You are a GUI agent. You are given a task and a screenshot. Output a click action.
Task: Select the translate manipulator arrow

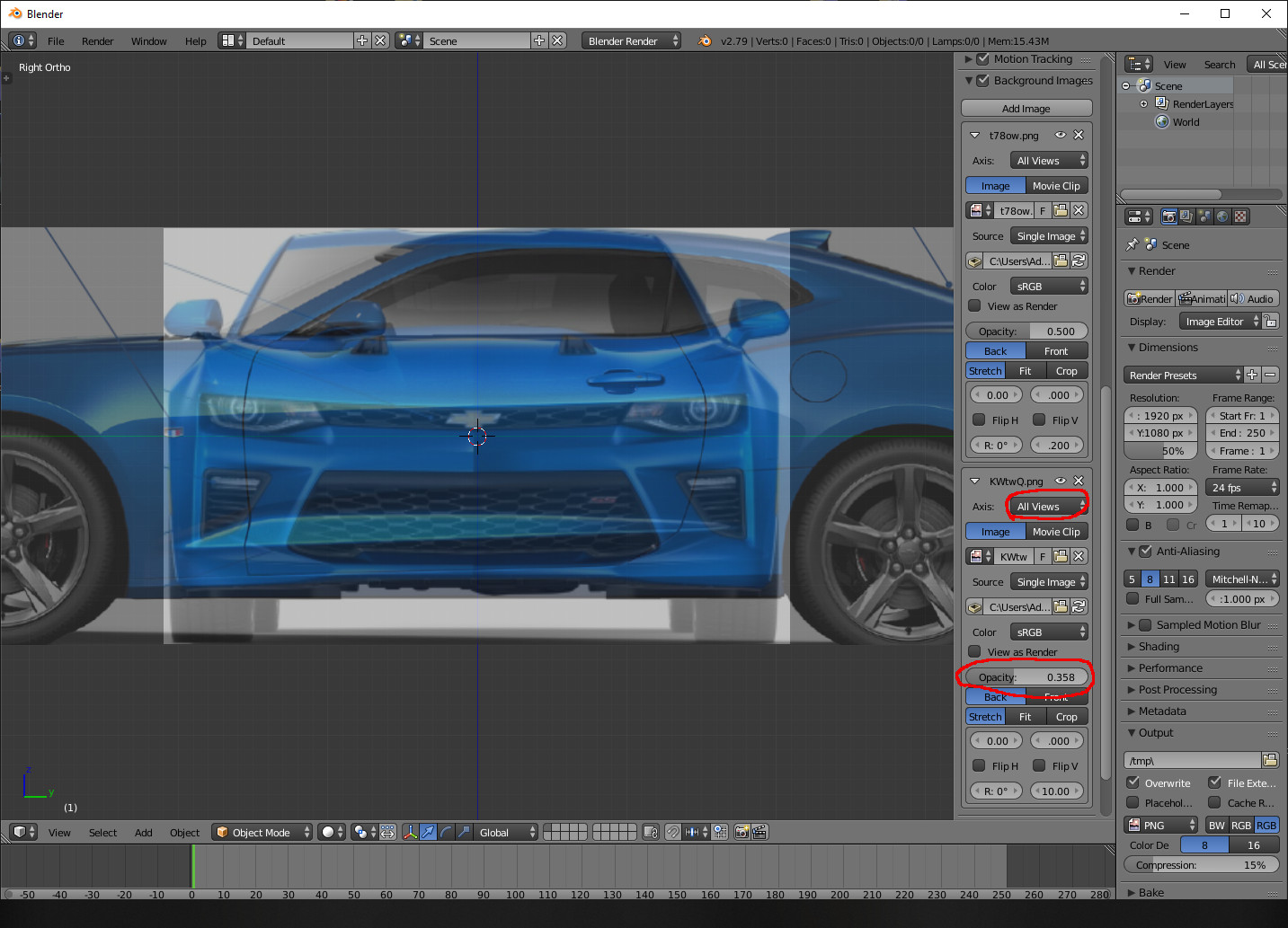(x=429, y=832)
